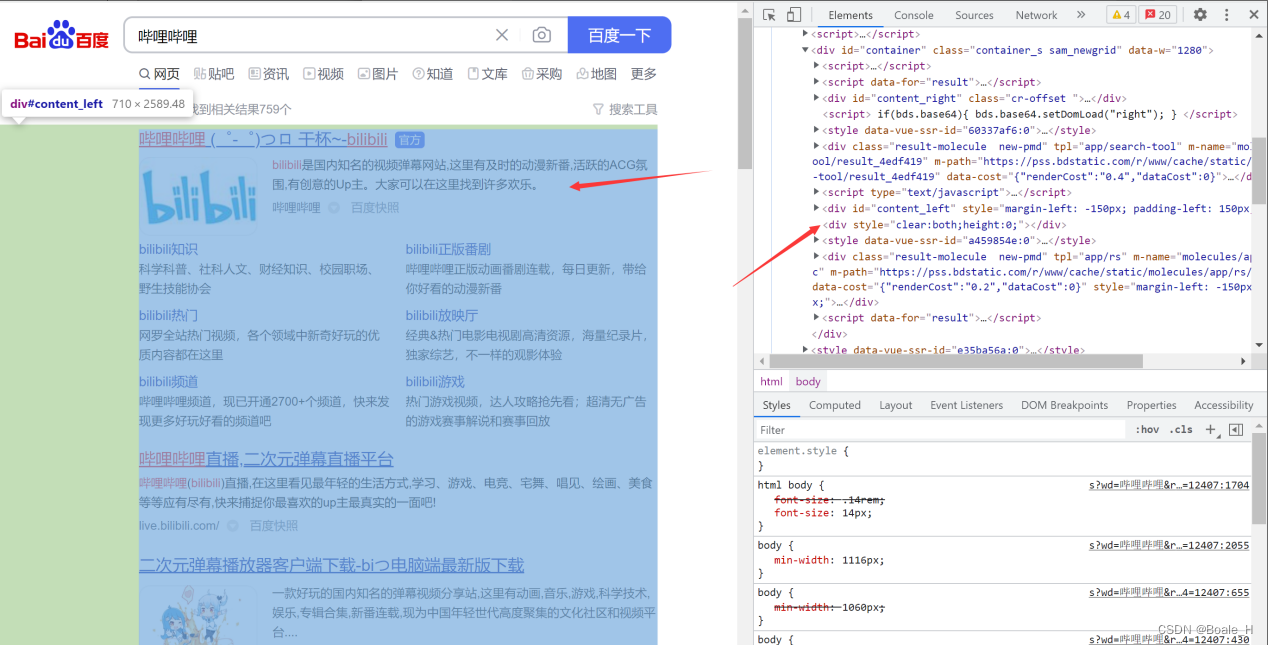Open the Properties tab

(1151, 405)
